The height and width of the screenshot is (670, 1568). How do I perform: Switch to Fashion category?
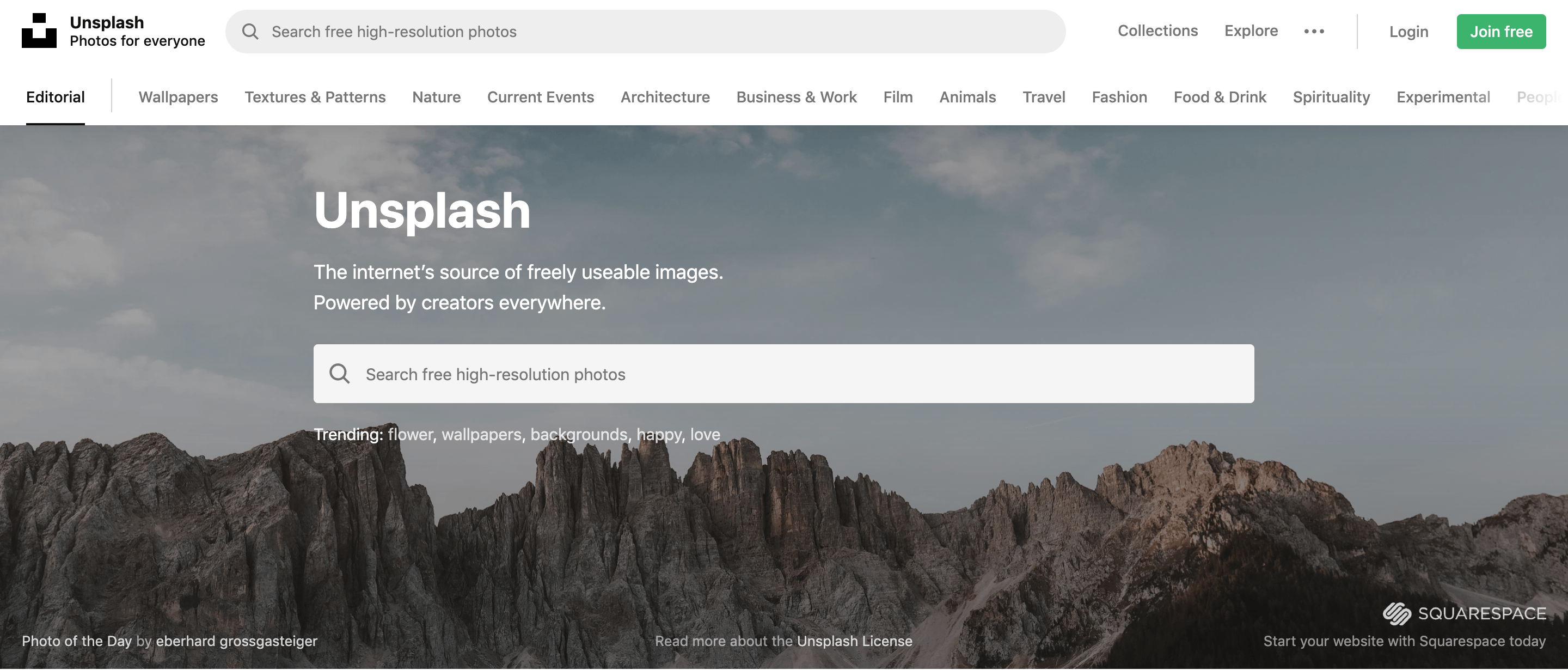(x=1119, y=97)
